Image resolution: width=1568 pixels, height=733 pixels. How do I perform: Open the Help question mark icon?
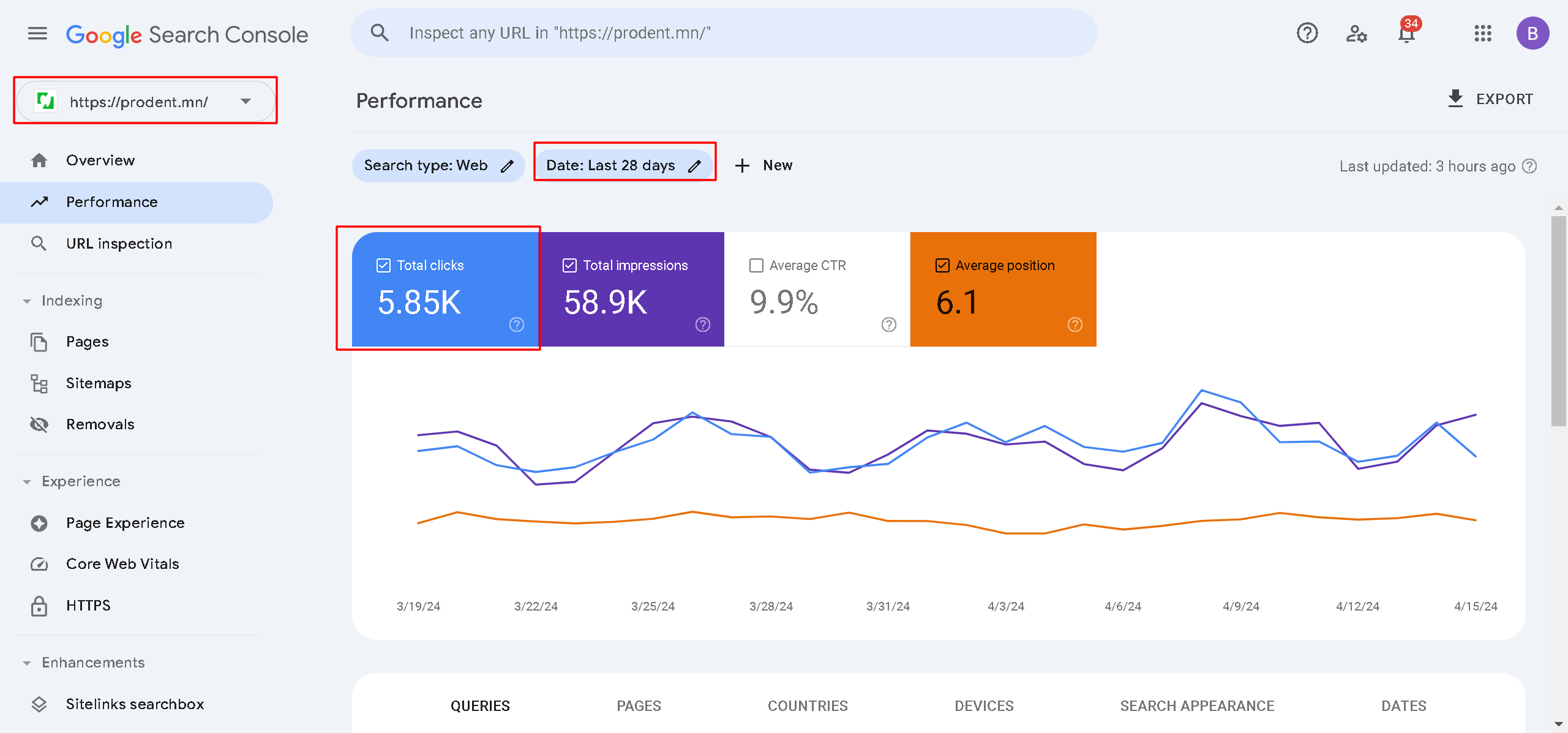coord(1307,33)
